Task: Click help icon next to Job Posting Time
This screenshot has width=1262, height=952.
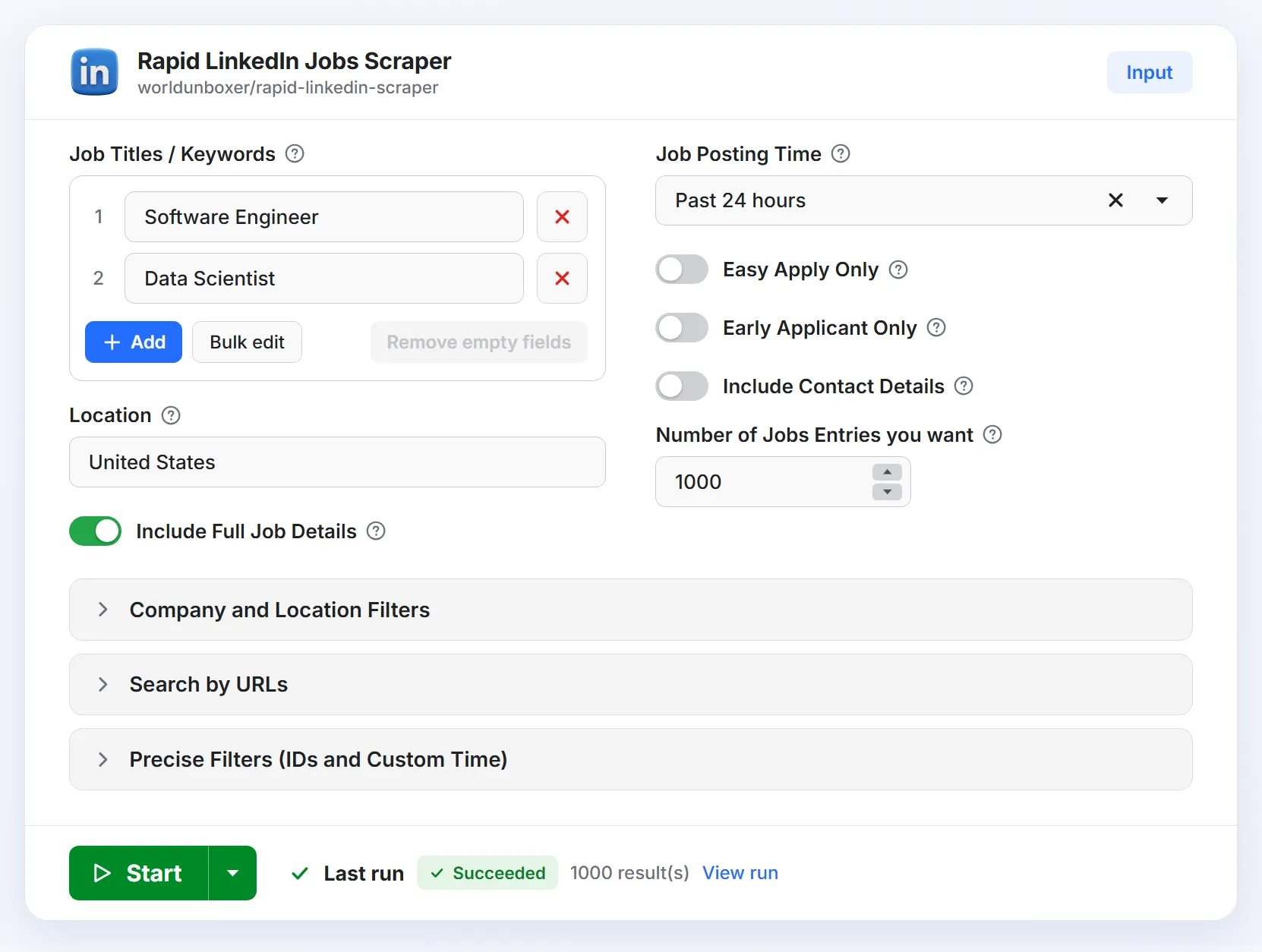Action: (841, 154)
